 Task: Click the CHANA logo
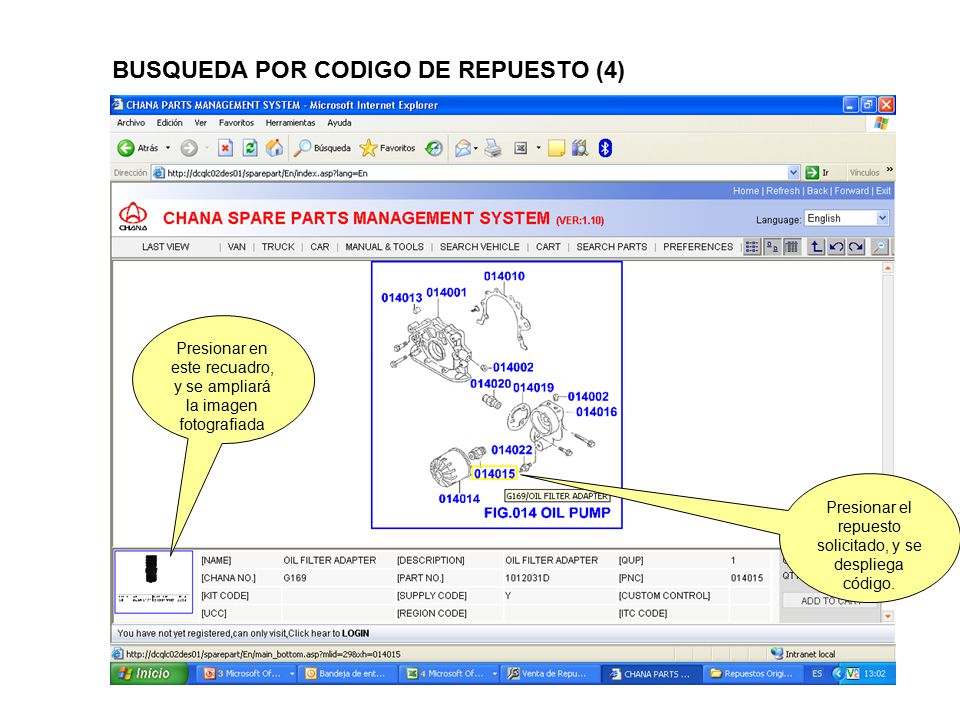point(133,217)
